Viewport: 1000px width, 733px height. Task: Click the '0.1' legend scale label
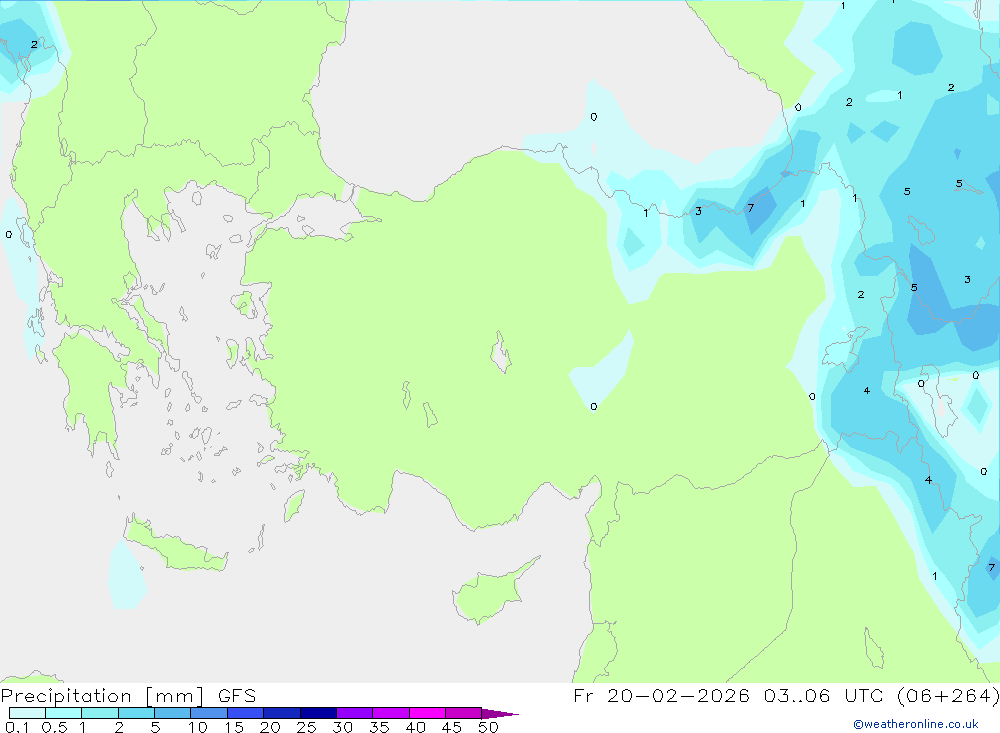[x=17, y=727]
